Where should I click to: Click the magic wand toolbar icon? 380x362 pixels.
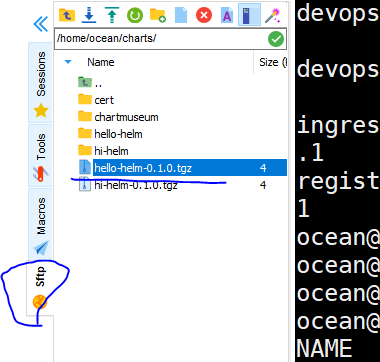(273, 15)
